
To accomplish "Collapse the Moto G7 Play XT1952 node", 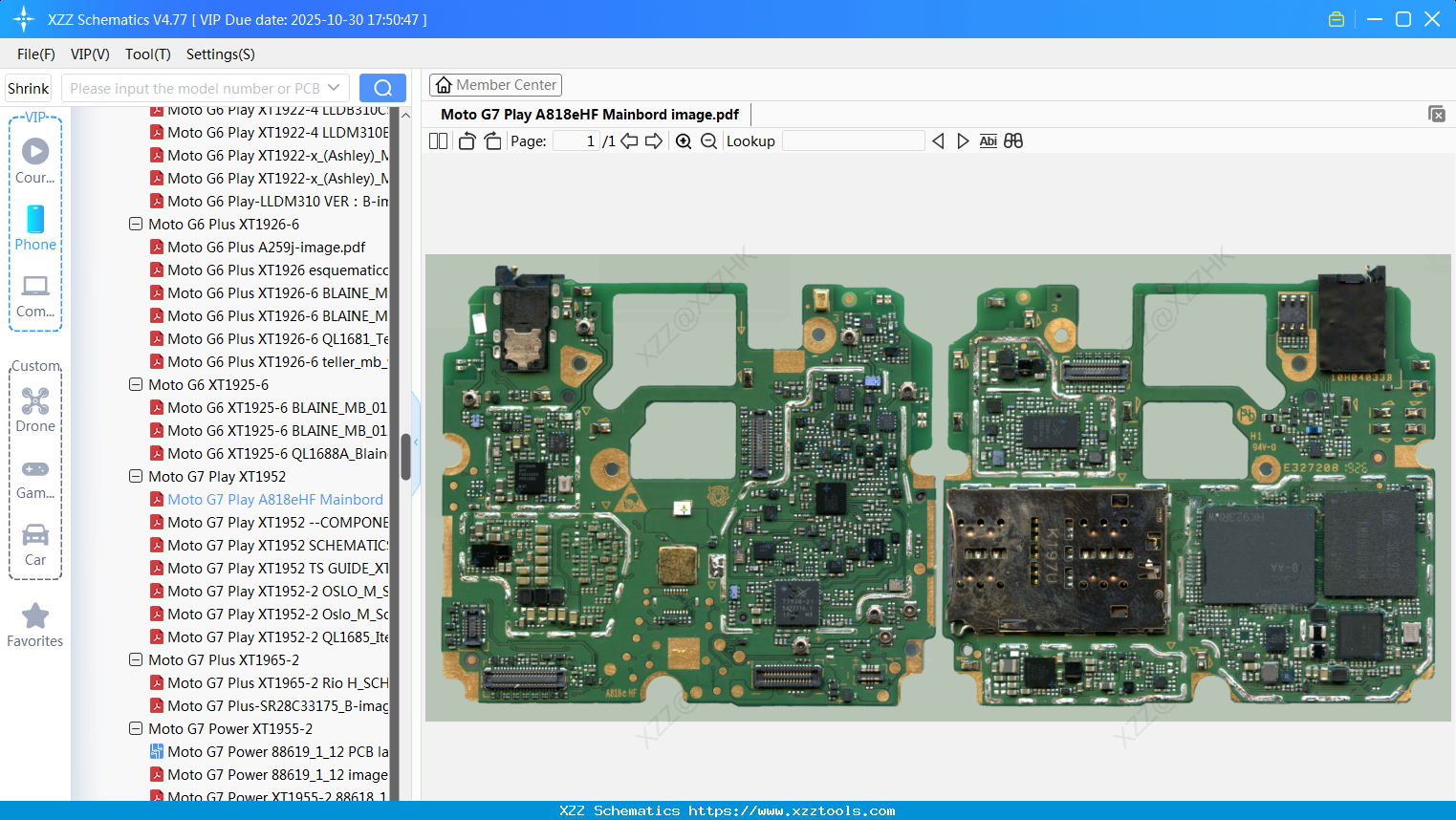I will point(135,476).
